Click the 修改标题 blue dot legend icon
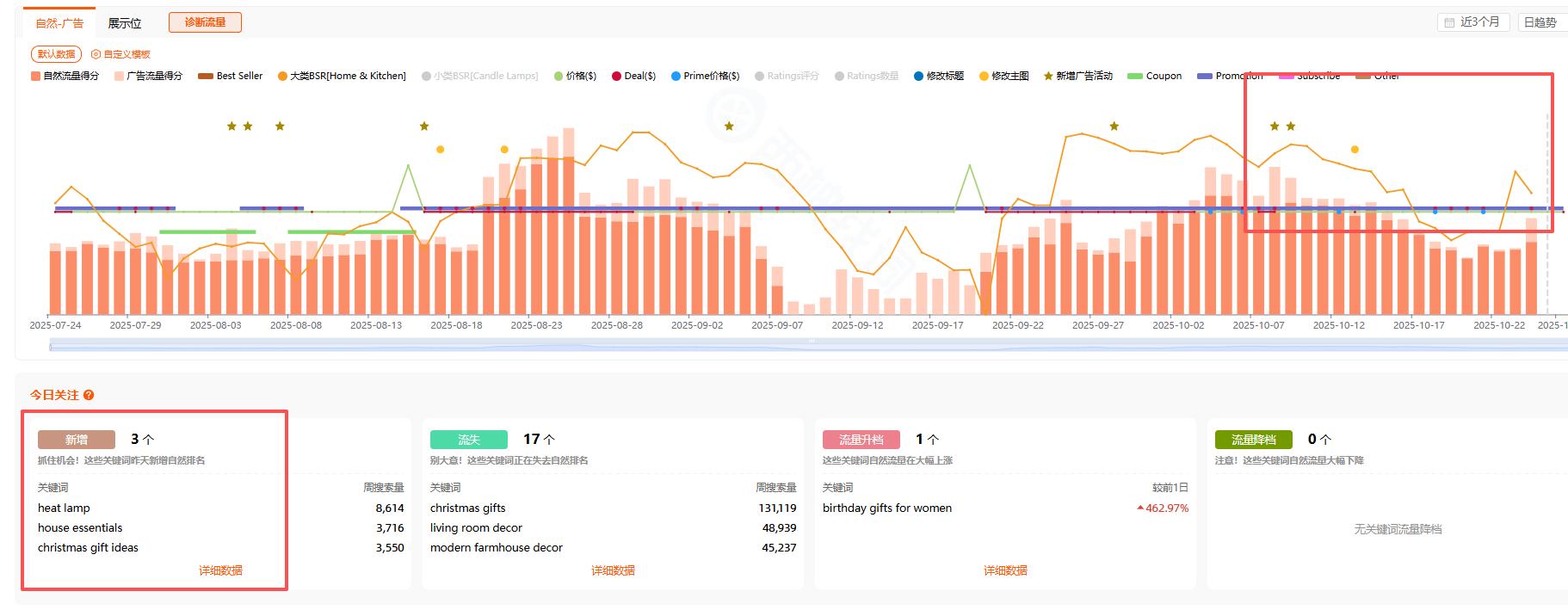The width and height of the screenshot is (1568, 610). point(918,76)
